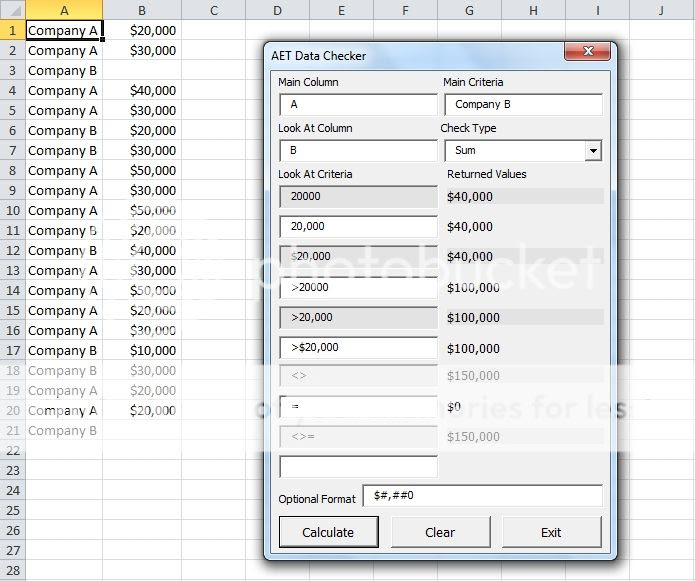Select column A header

tap(64, 10)
